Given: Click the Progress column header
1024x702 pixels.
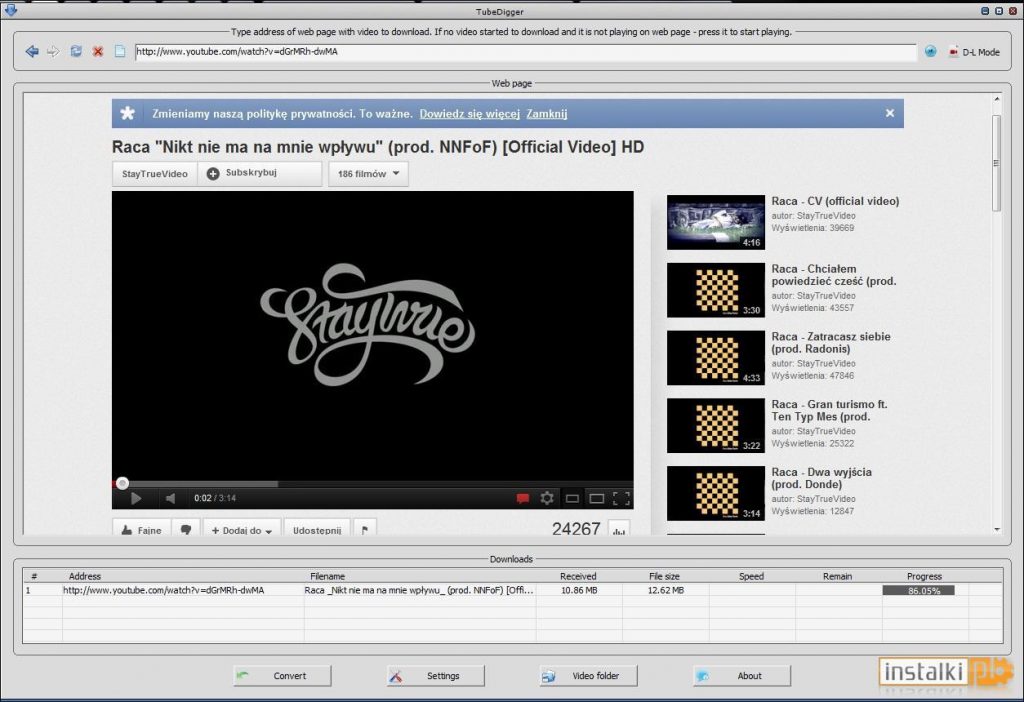Looking at the screenshot, I should pyautogui.click(x=924, y=577).
